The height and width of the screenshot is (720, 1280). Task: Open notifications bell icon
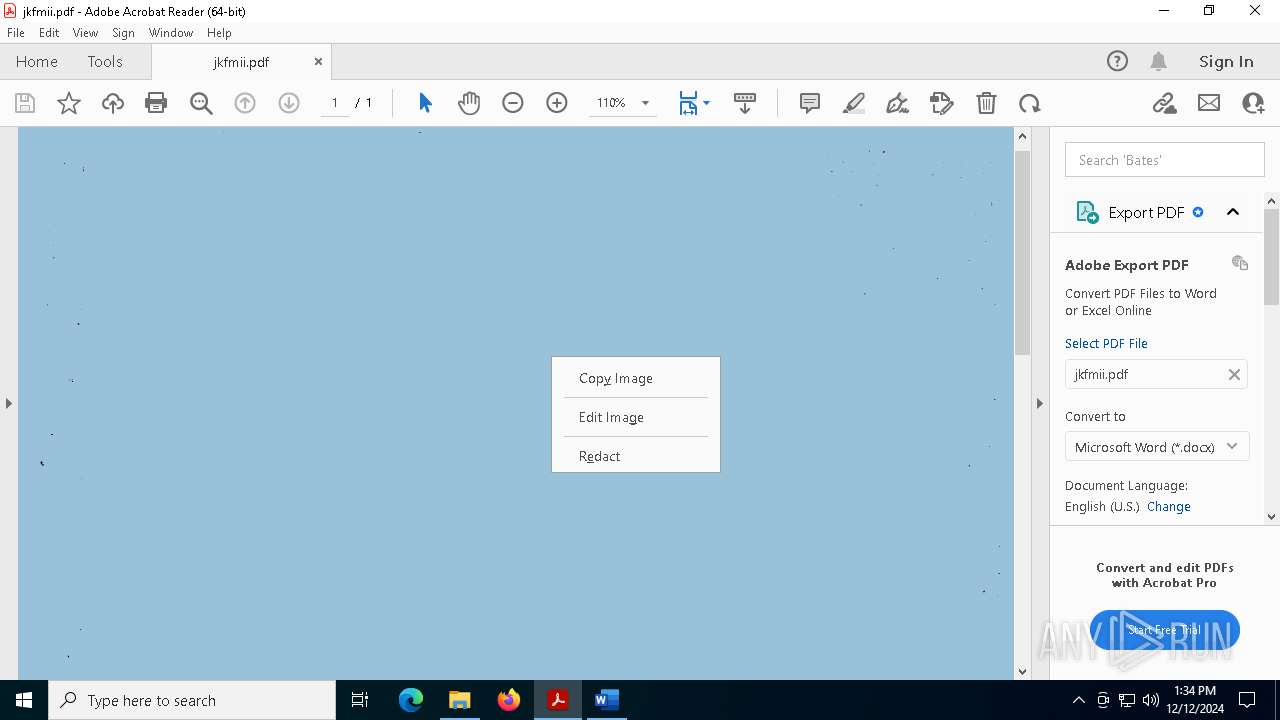click(x=1158, y=61)
